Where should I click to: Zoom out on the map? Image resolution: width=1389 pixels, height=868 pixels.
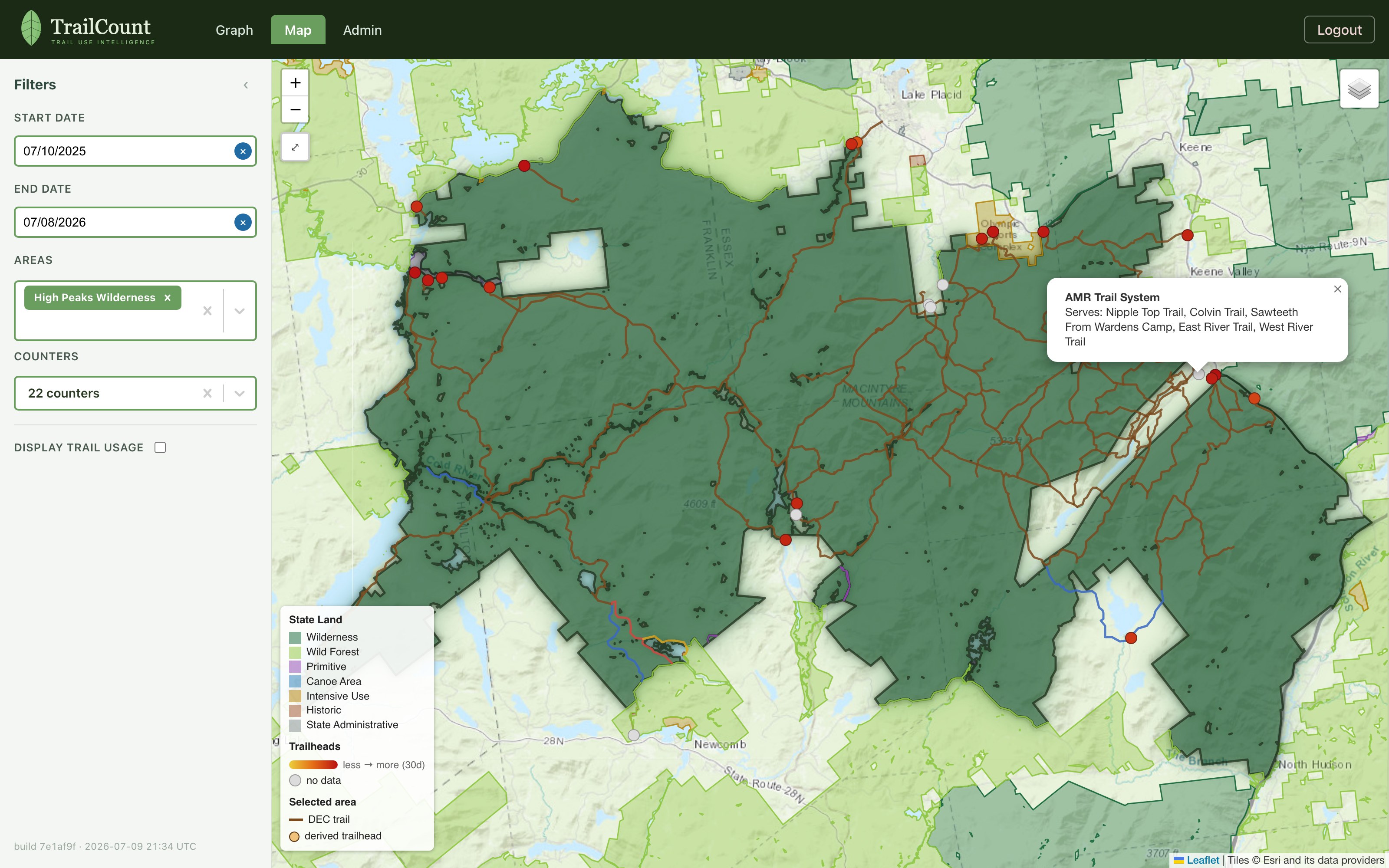point(295,110)
